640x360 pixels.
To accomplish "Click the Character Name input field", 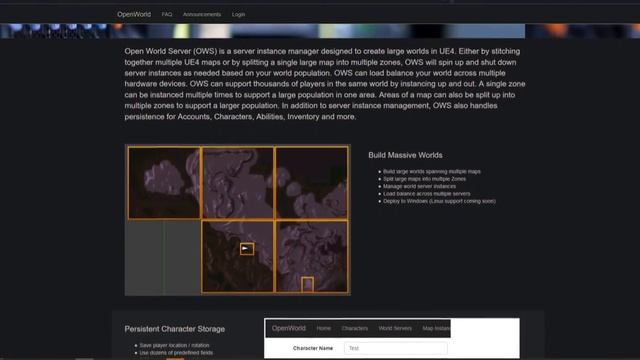I will point(396,348).
